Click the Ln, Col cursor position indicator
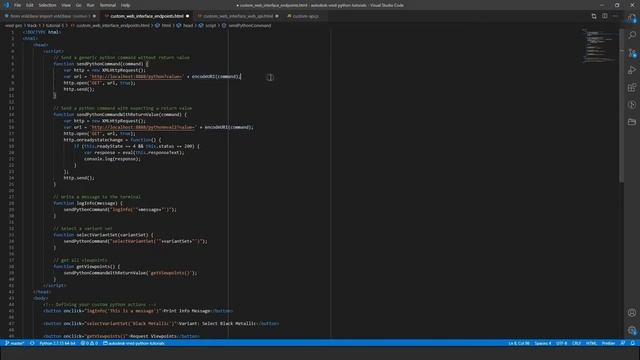 tap(519, 343)
